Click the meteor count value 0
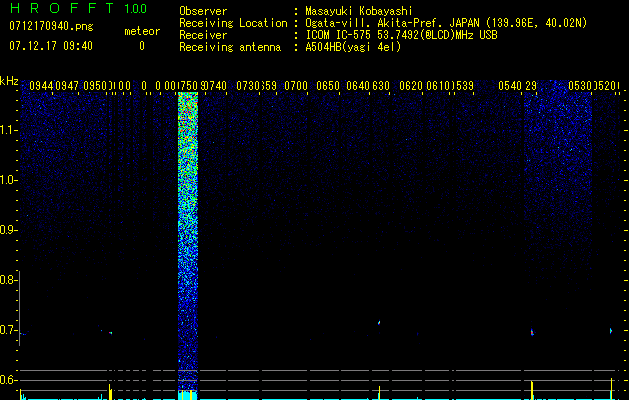Image resolution: width=629 pixels, height=400 pixels. pyautogui.click(x=142, y=46)
